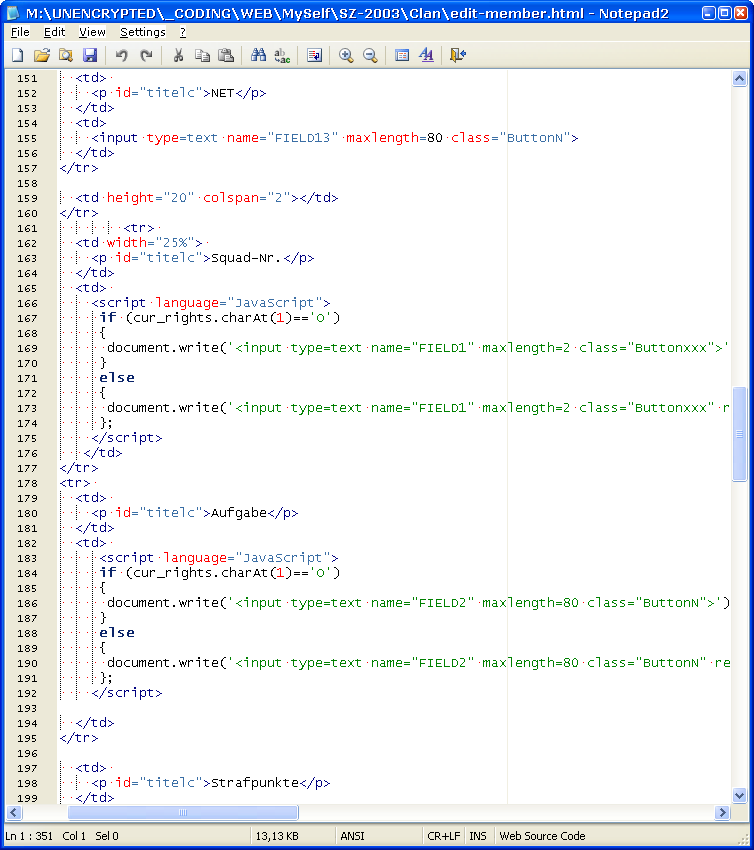Open the View menu
754x850 pixels.
tap(92, 32)
